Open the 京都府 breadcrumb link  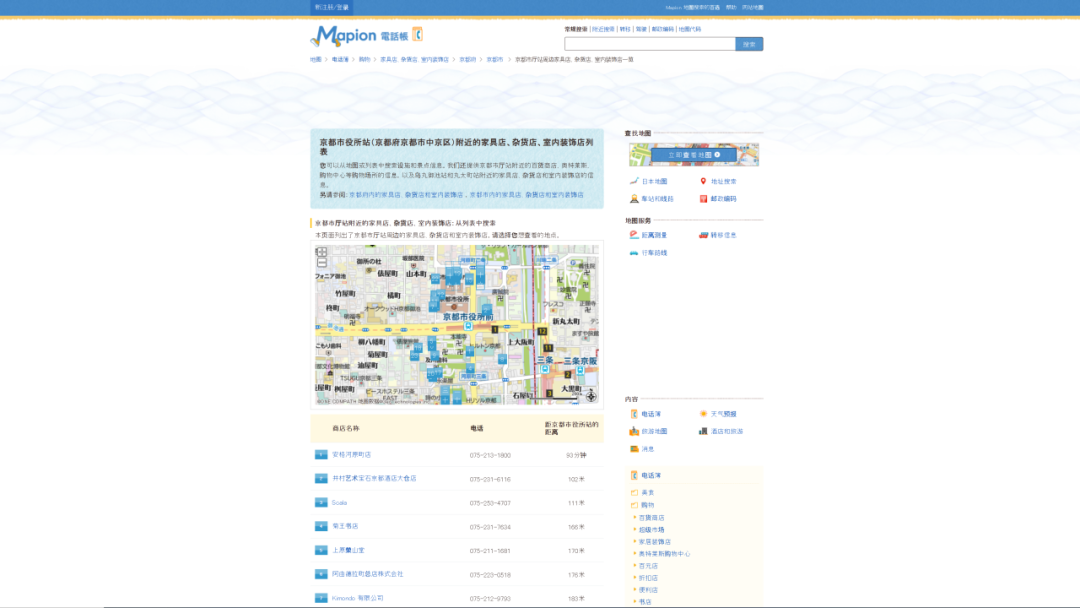(468, 59)
